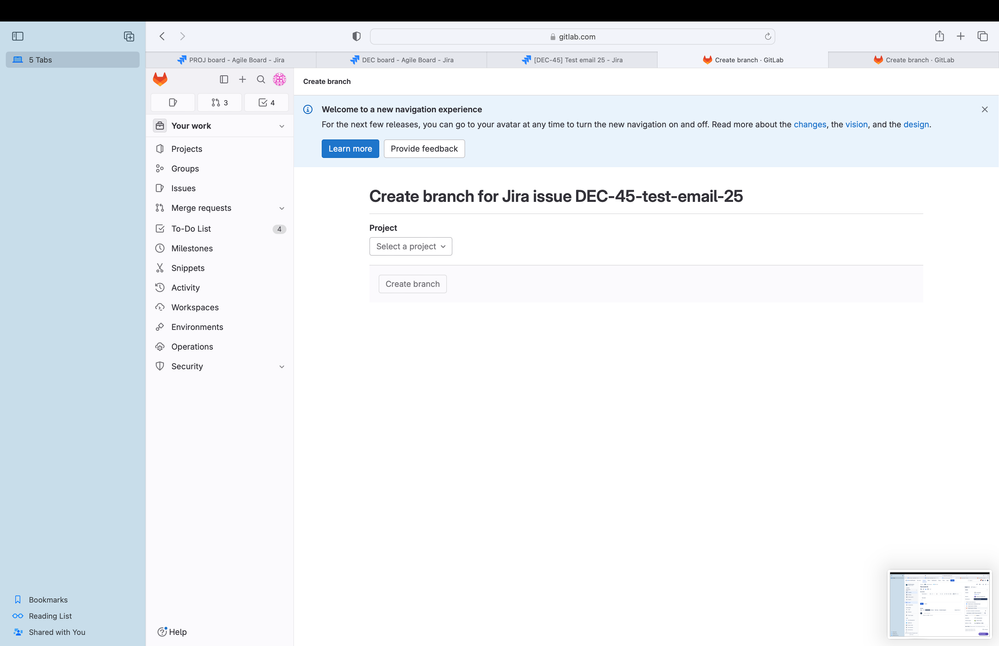Toggle GitLab sidebar collapse icon

224,80
